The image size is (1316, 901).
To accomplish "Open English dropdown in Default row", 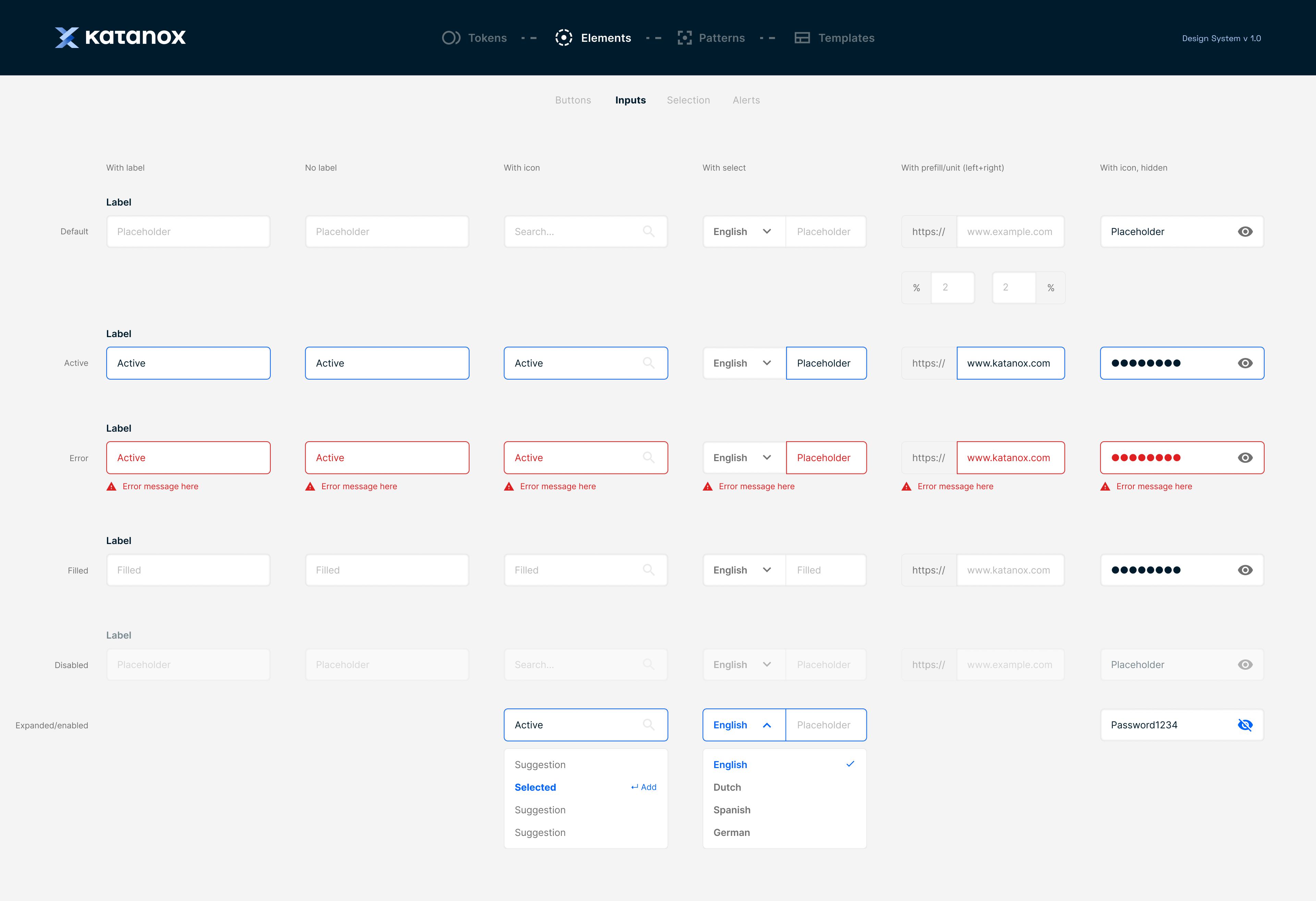I will tap(744, 232).
